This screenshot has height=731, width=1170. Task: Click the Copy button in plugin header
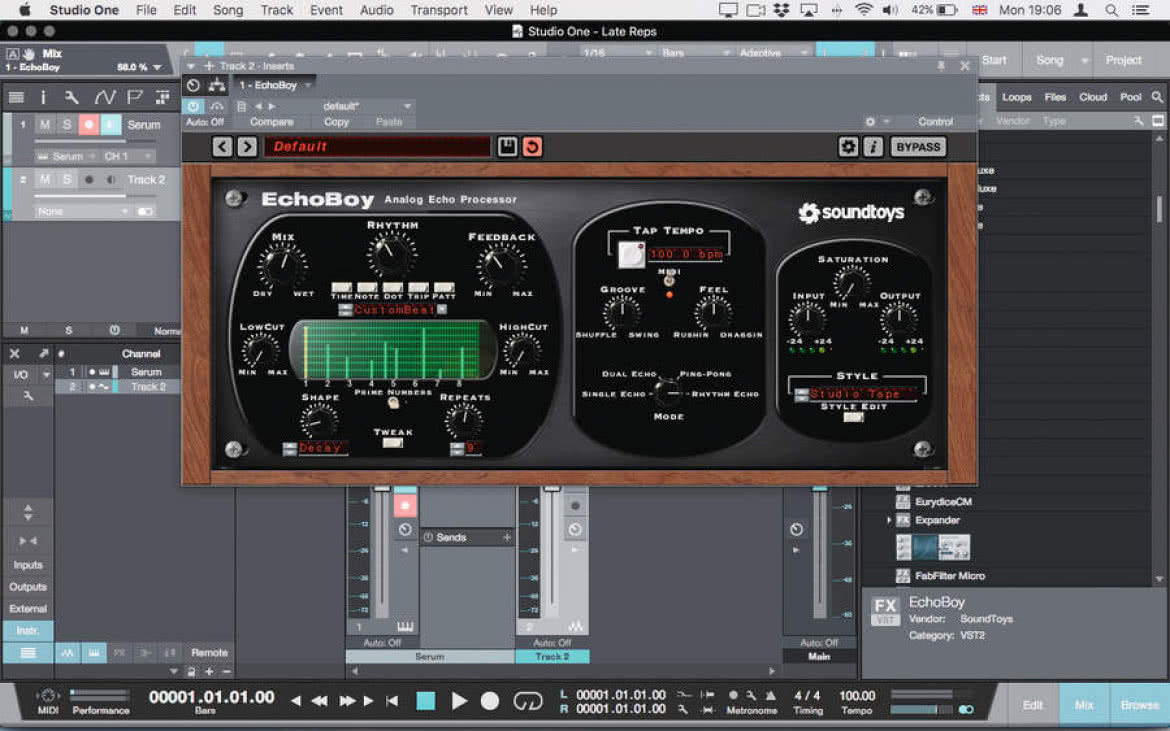click(x=337, y=122)
